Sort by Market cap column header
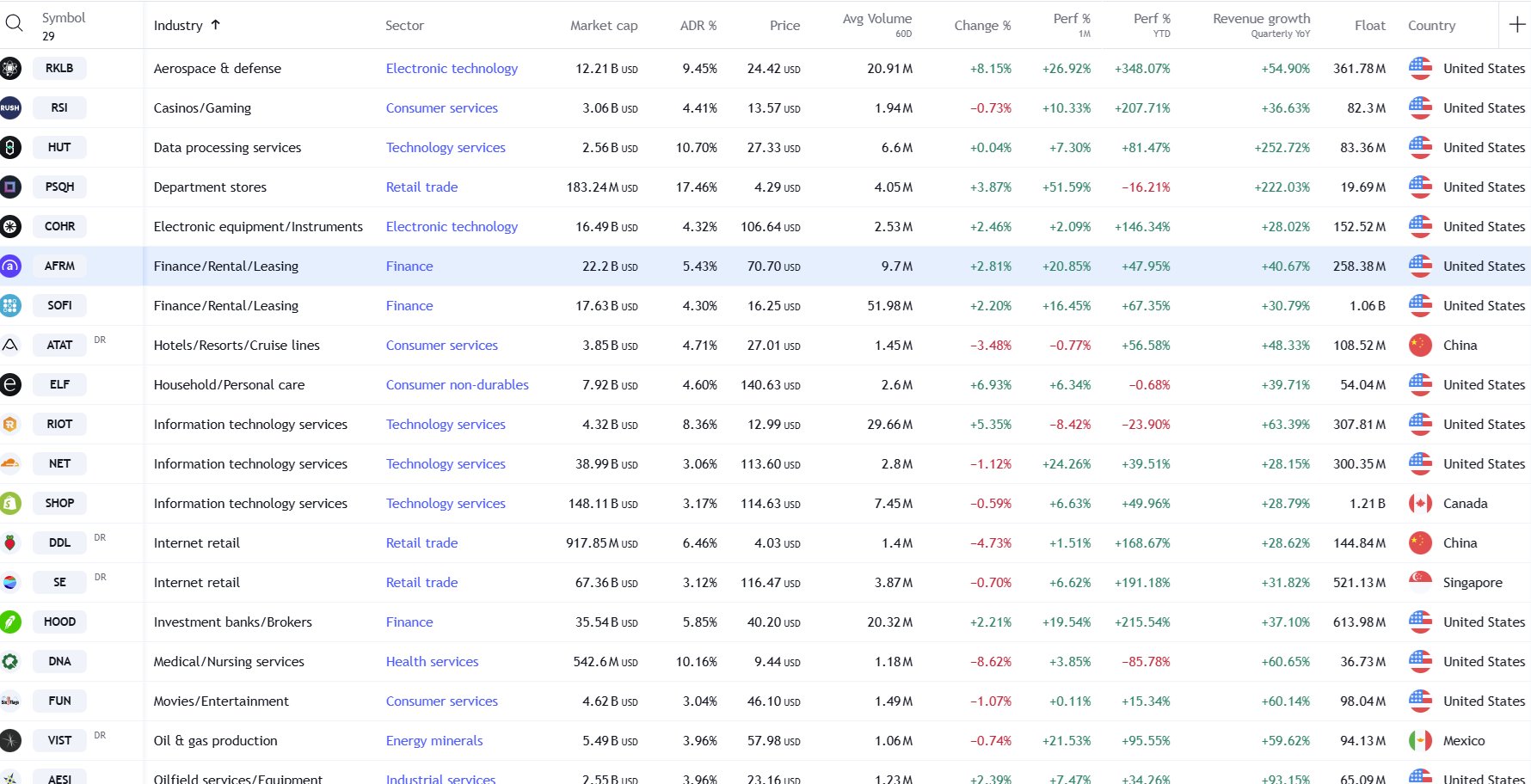This screenshot has width=1531, height=784. pos(604,25)
